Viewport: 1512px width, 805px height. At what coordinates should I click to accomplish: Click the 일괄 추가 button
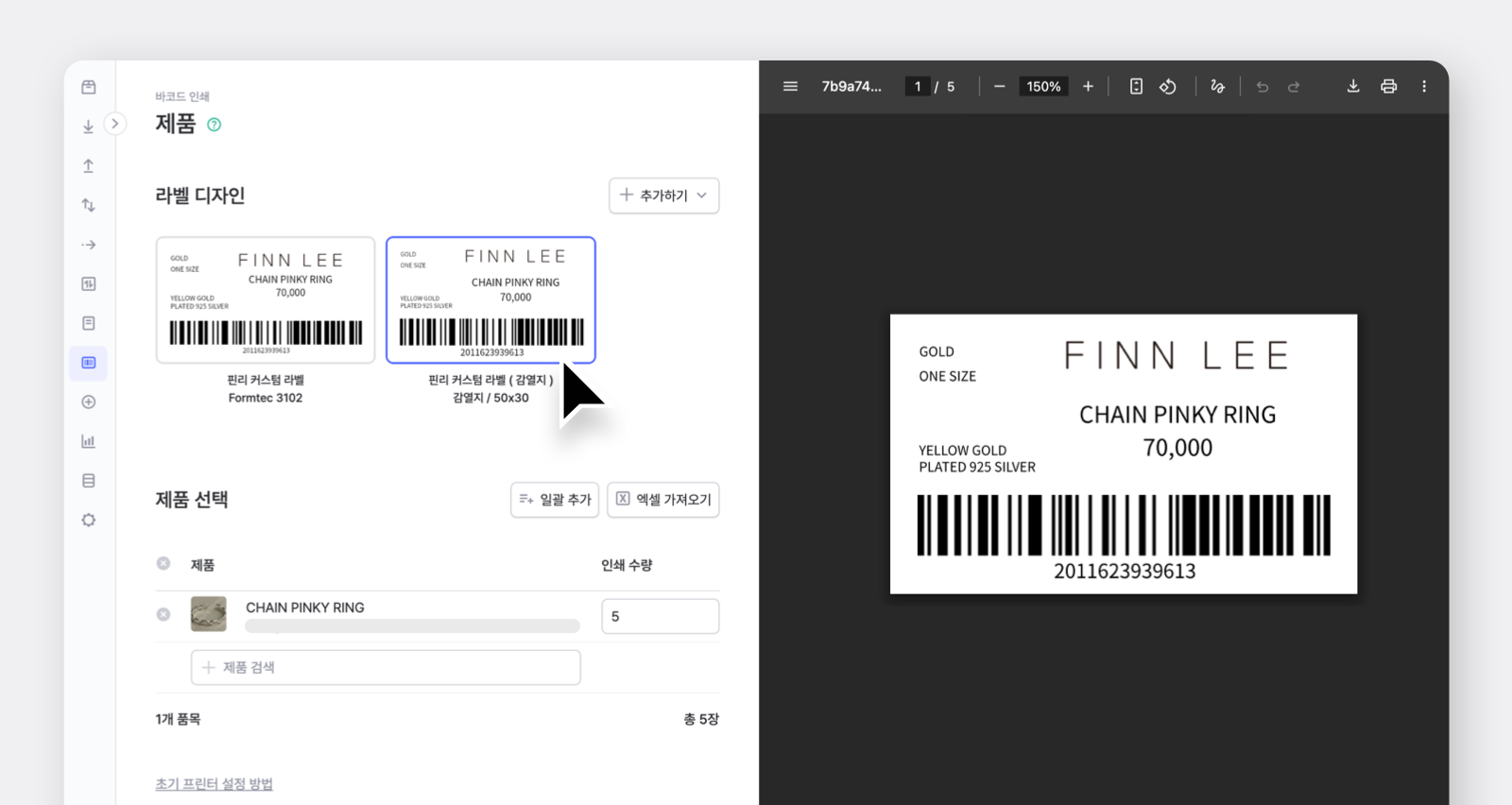555,500
